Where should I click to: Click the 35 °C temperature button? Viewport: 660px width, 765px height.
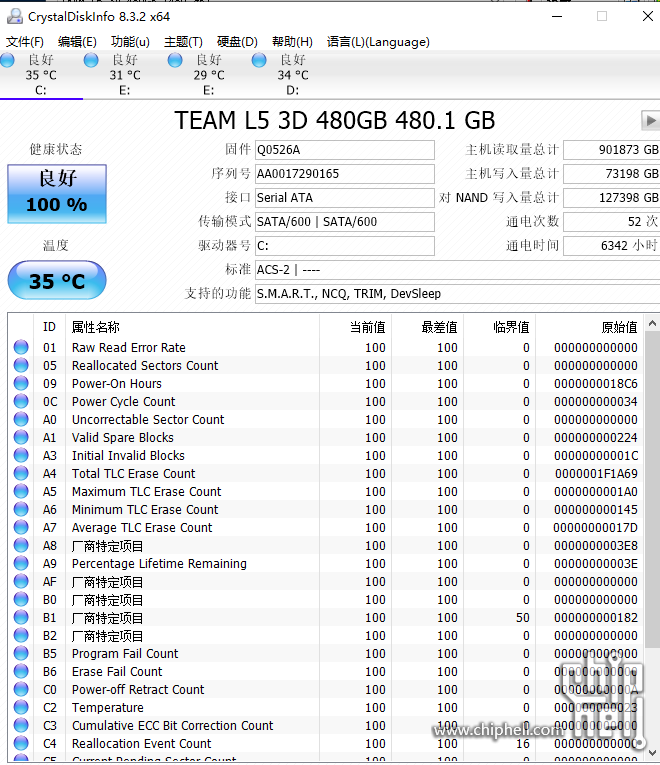(57, 280)
